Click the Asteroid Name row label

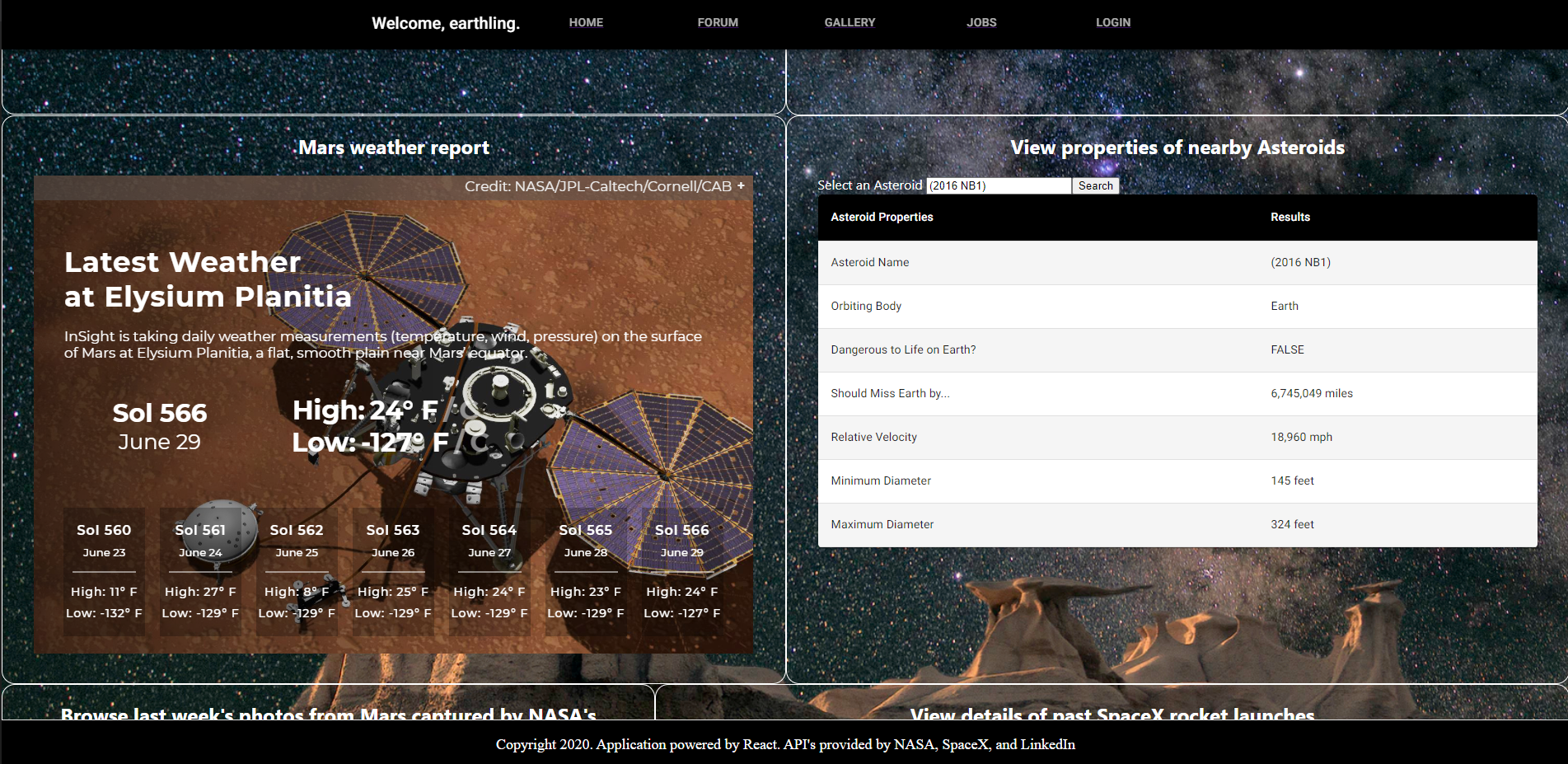pyautogui.click(x=870, y=262)
